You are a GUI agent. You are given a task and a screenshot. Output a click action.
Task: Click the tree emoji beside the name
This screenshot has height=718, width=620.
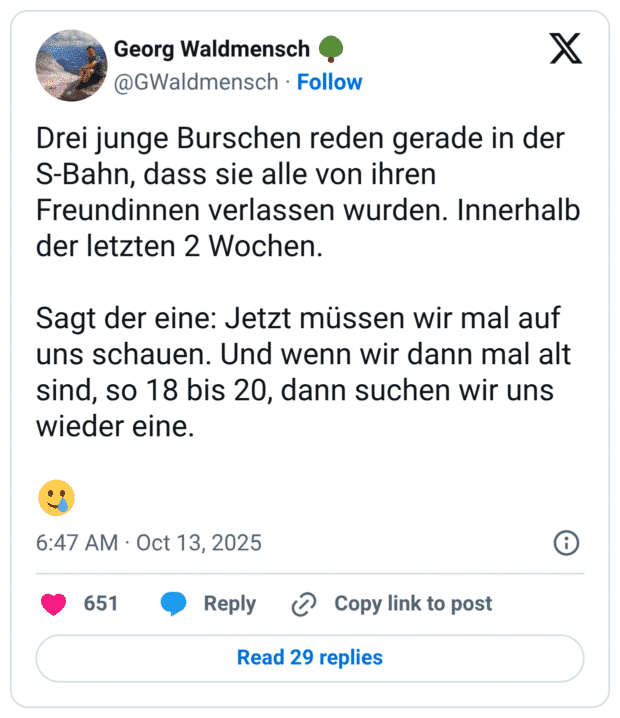pos(332,48)
